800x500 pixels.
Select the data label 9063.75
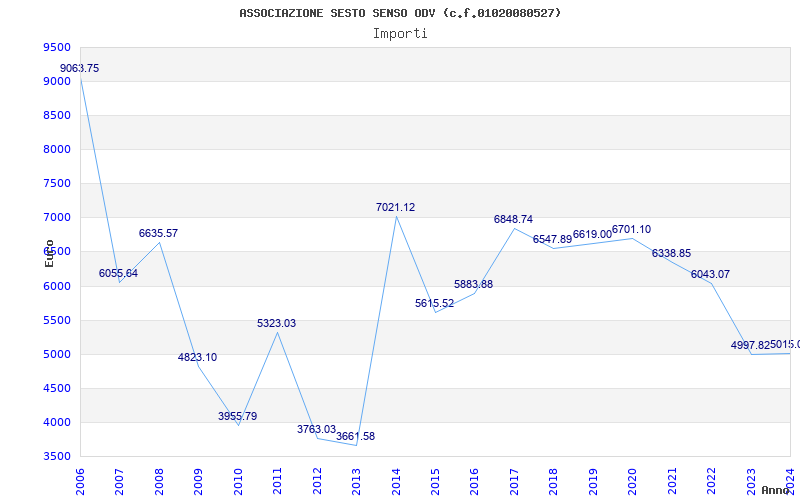(x=80, y=68)
